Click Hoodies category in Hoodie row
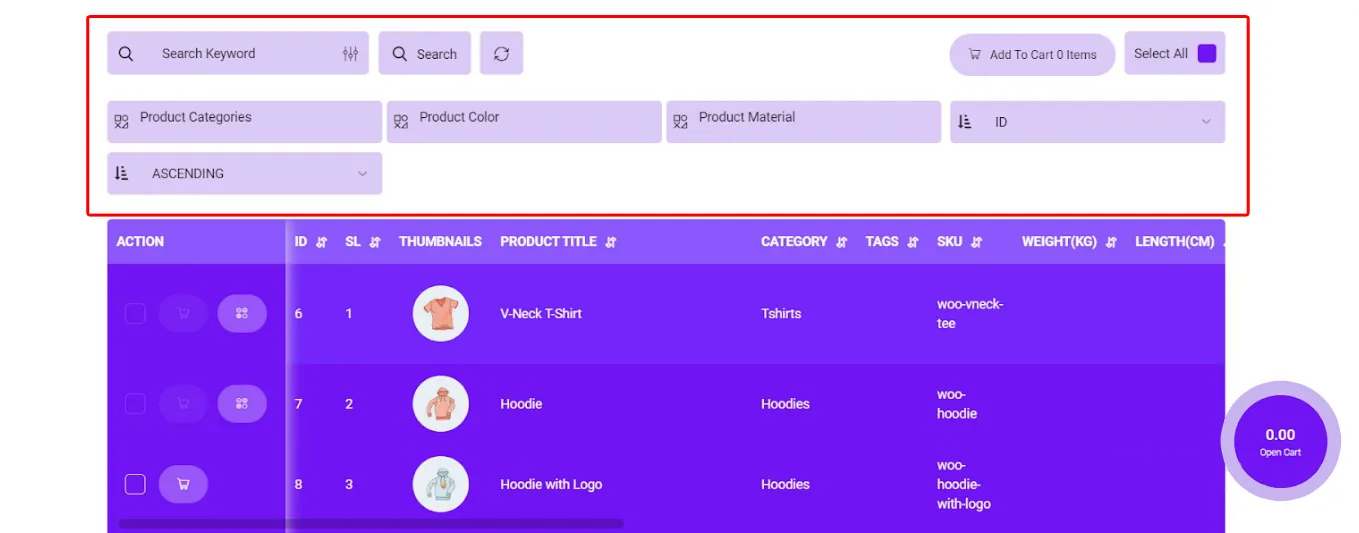Screen dimensions: 1359x533 coord(785,404)
